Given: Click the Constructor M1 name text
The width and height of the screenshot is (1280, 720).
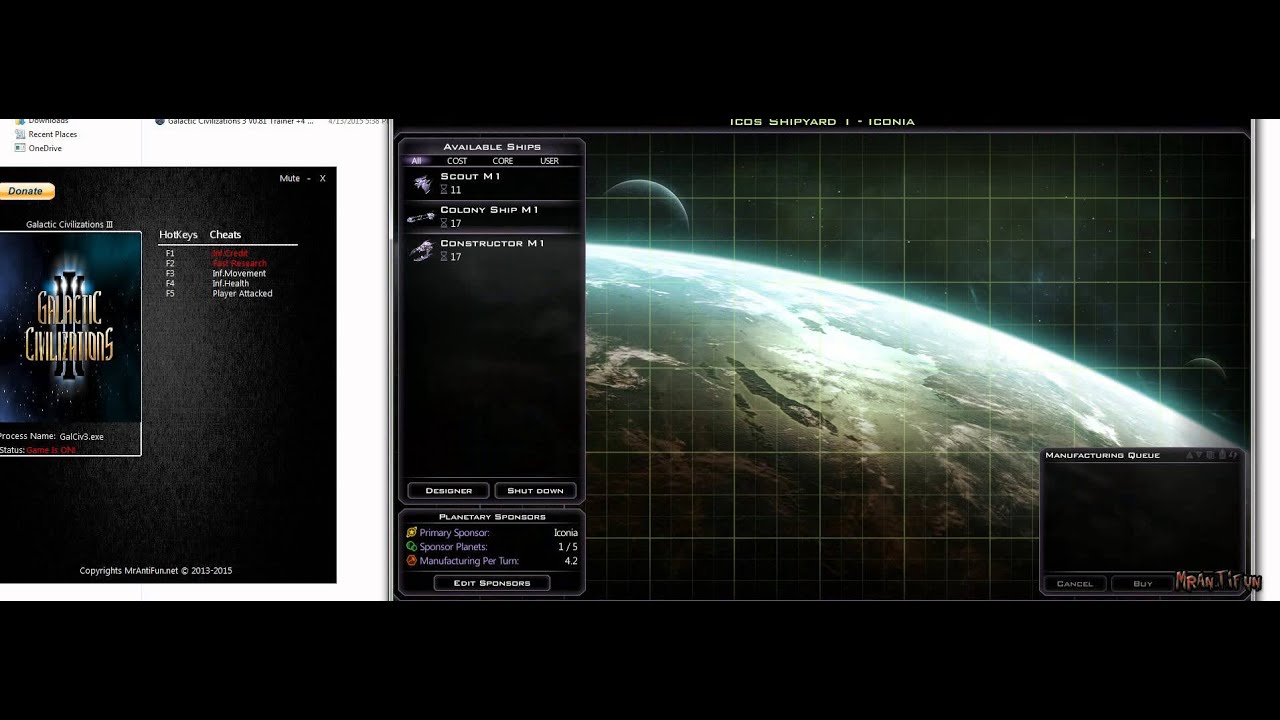Looking at the screenshot, I should click(492, 243).
